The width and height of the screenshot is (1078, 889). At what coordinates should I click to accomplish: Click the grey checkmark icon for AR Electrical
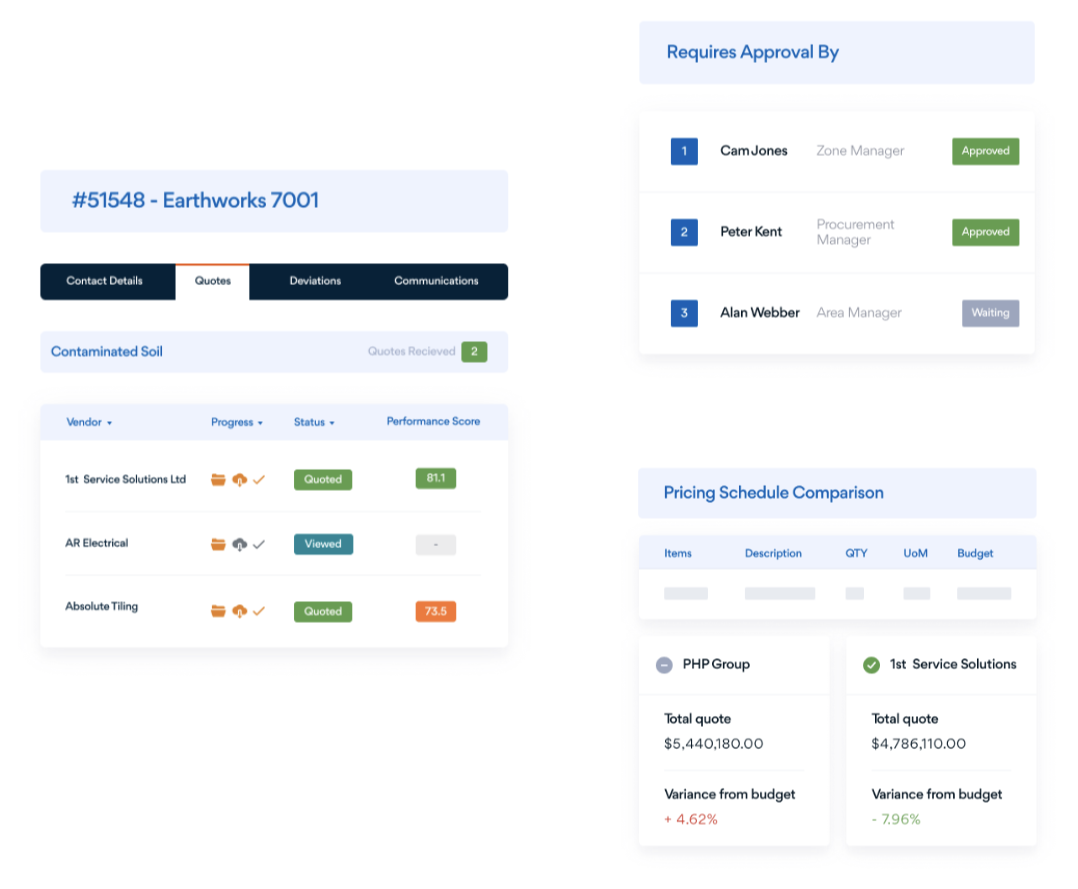click(x=259, y=545)
